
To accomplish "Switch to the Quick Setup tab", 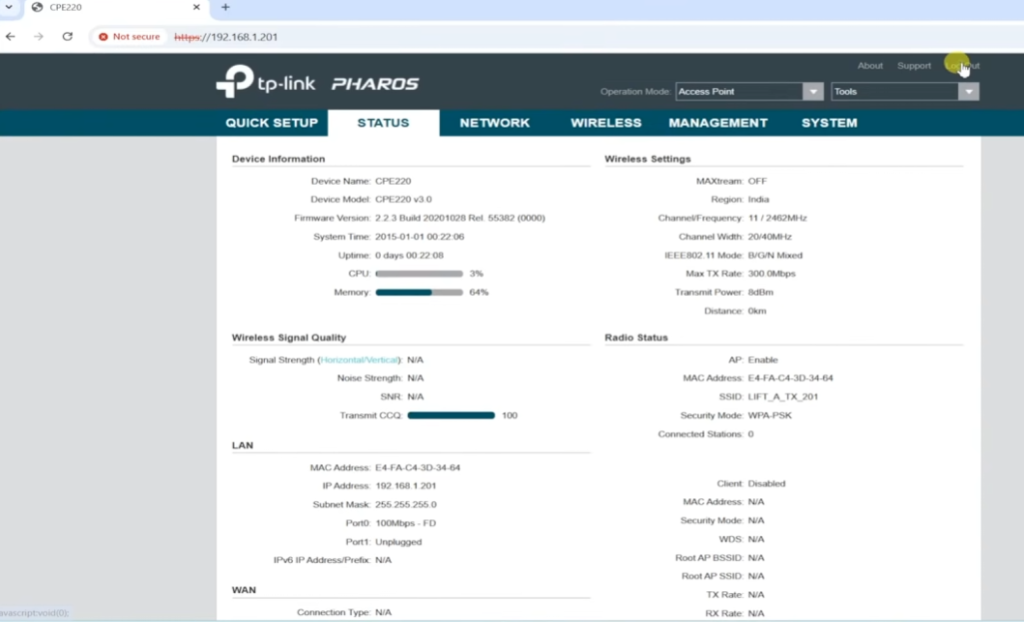I will (x=271, y=123).
